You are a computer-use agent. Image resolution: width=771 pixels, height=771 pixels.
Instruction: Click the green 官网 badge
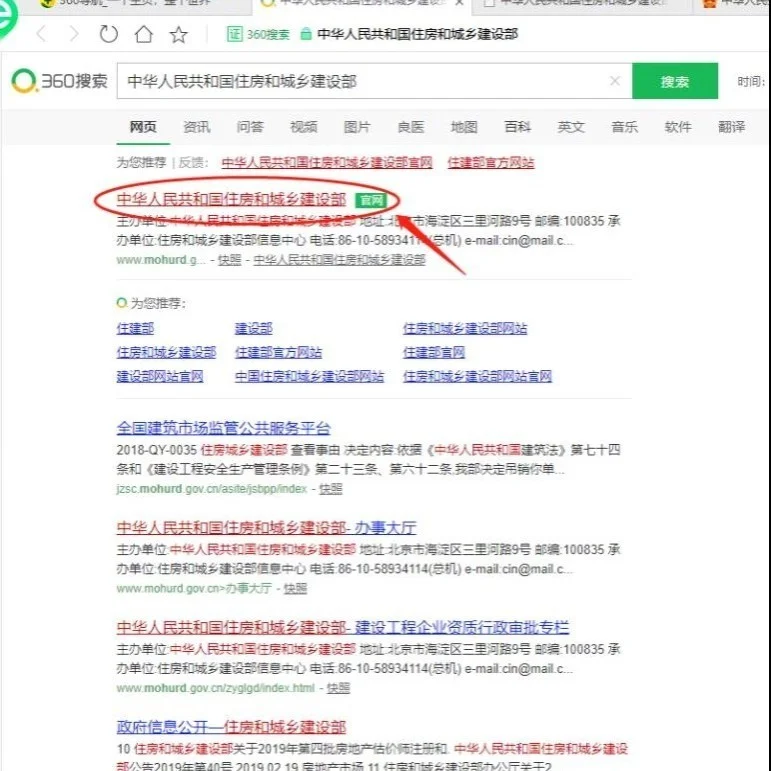click(x=371, y=200)
